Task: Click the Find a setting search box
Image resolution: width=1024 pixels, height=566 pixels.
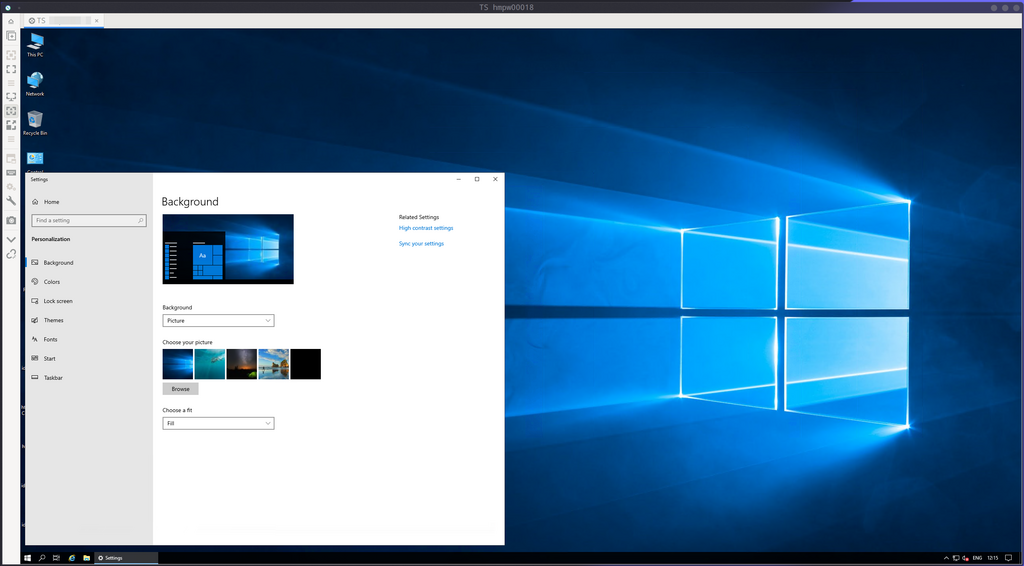Action: (89, 220)
